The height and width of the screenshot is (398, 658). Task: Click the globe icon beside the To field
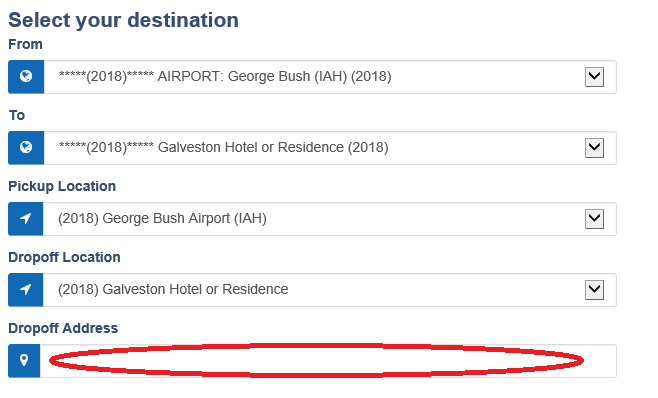(x=26, y=147)
